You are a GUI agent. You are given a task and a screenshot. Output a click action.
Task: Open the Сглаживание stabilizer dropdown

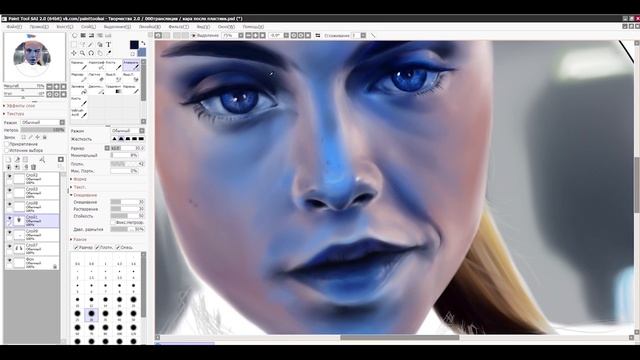(x=363, y=36)
